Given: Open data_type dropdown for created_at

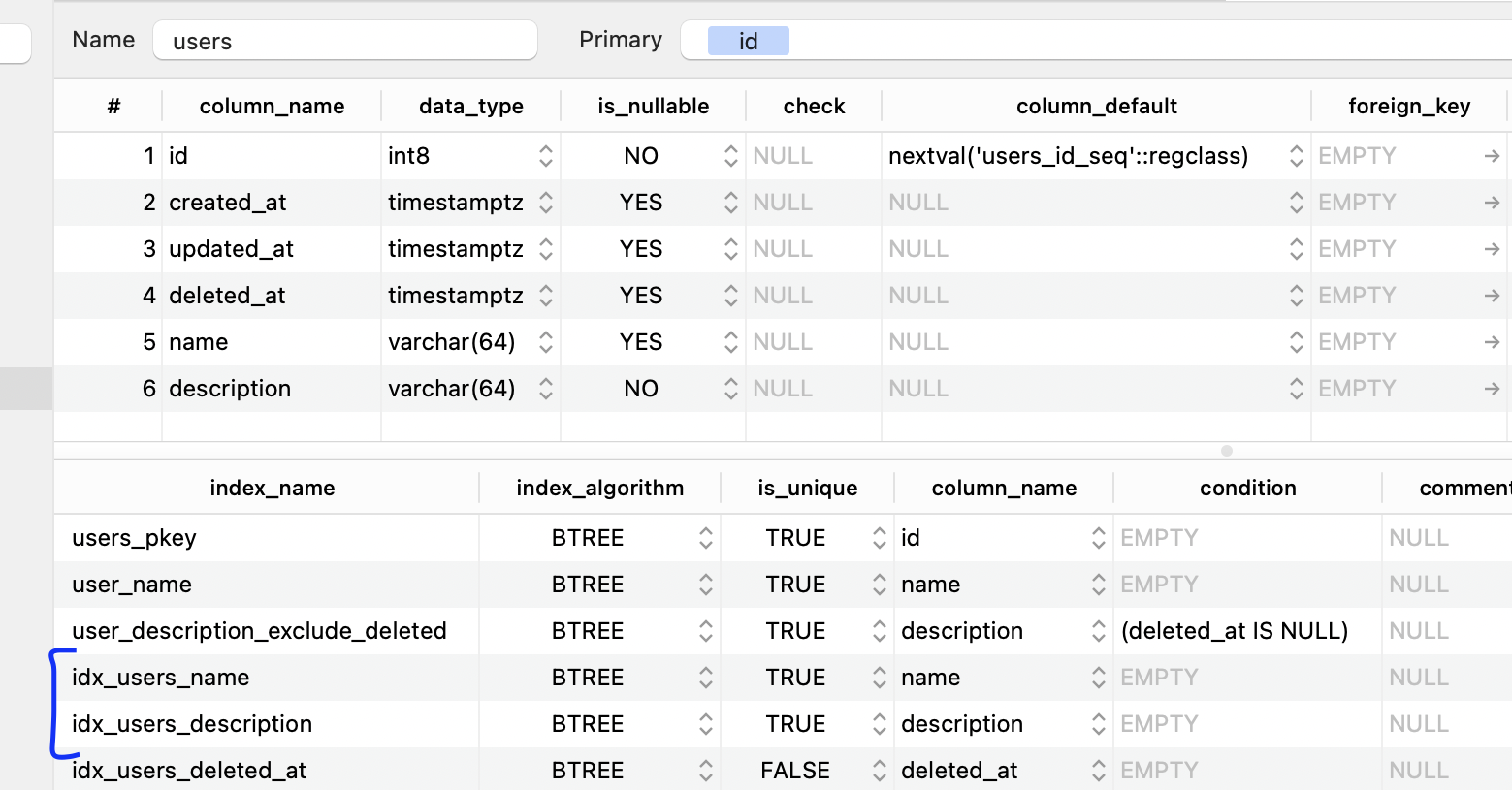Looking at the screenshot, I should coord(546,202).
